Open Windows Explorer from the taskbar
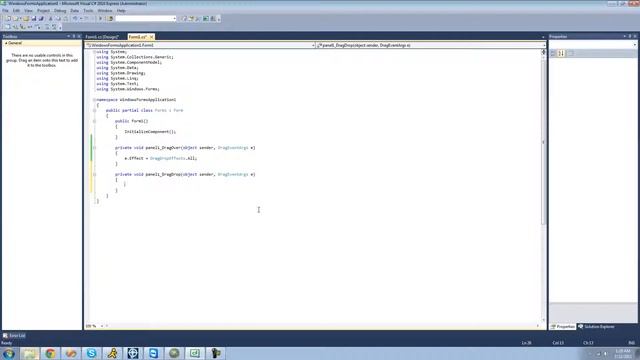 click(29, 353)
